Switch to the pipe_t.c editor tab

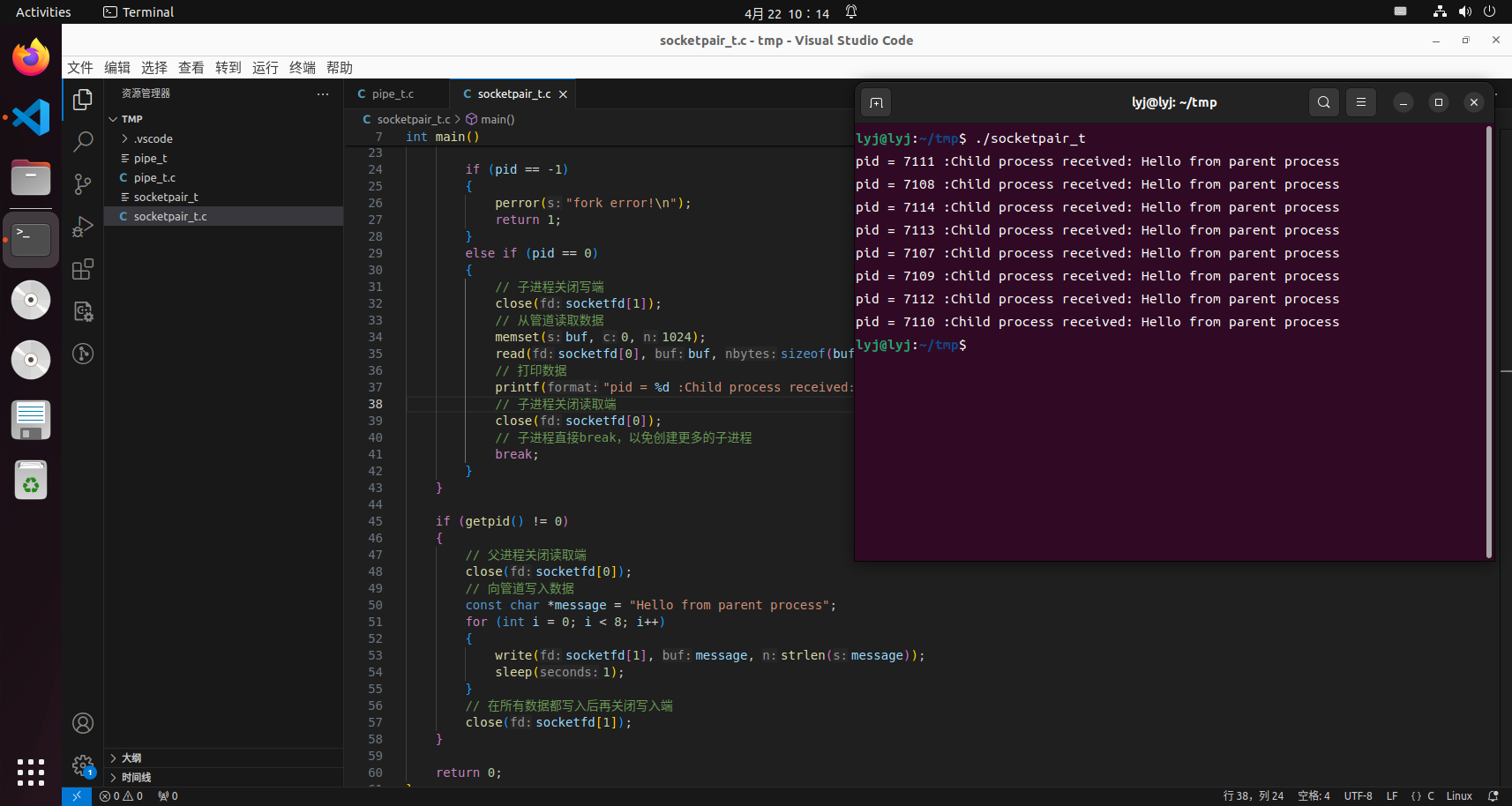click(396, 94)
